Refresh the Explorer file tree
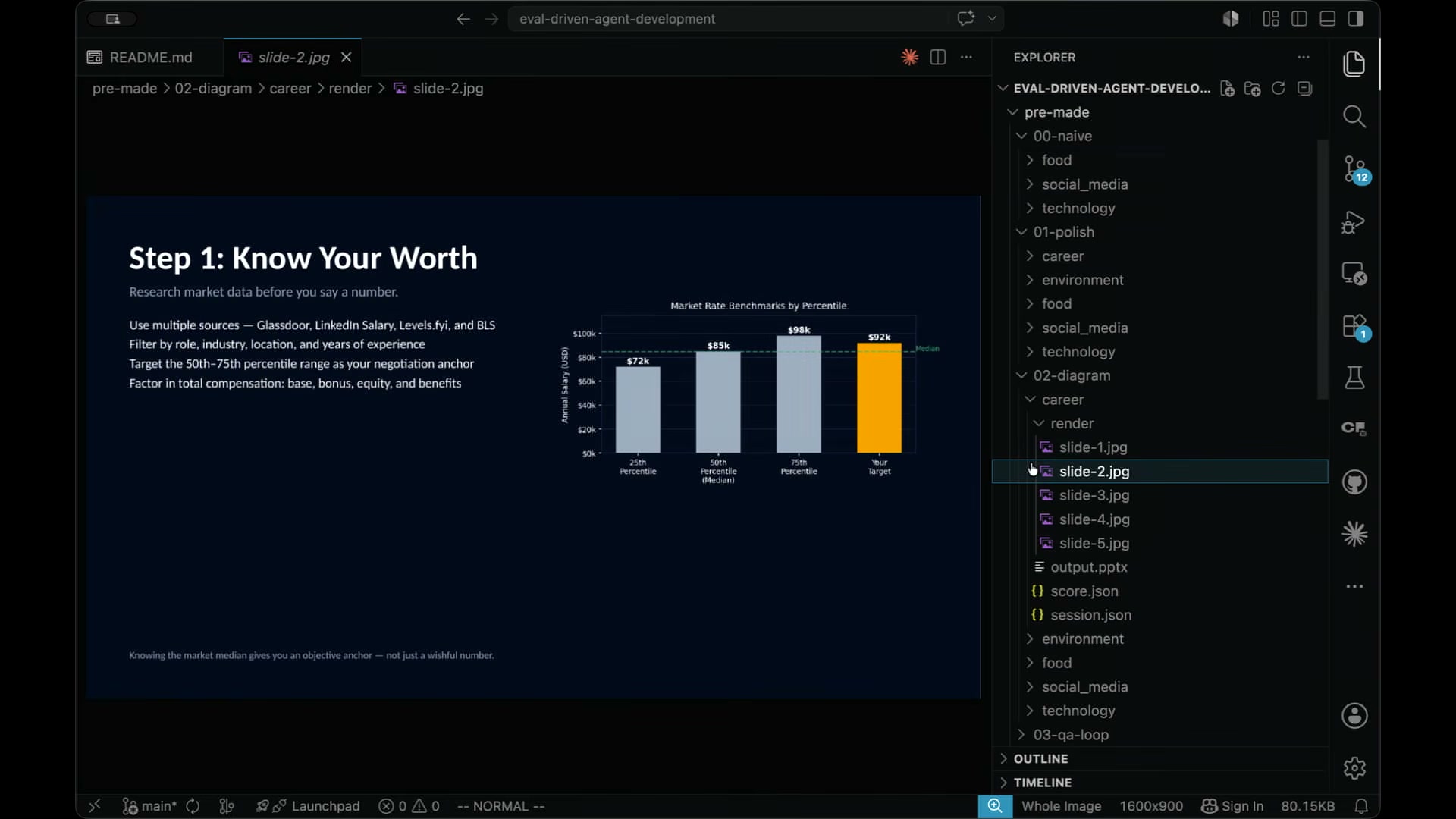This screenshot has height=819, width=1456. pyautogui.click(x=1278, y=89)
